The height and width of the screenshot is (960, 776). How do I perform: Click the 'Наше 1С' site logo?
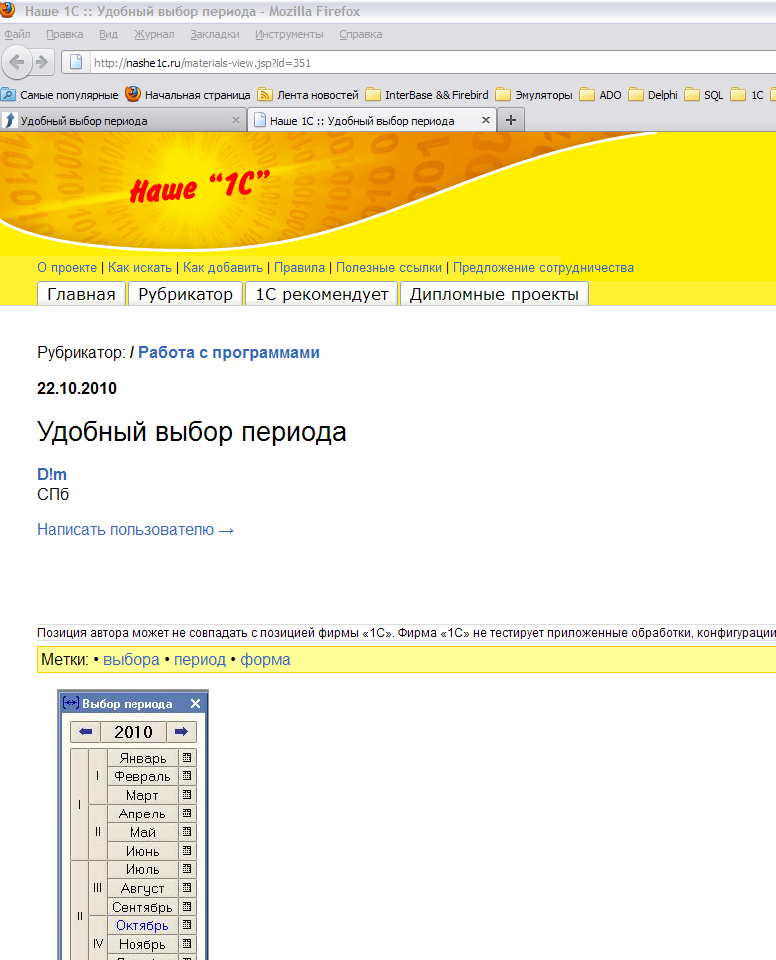click(x=200, y=186)
